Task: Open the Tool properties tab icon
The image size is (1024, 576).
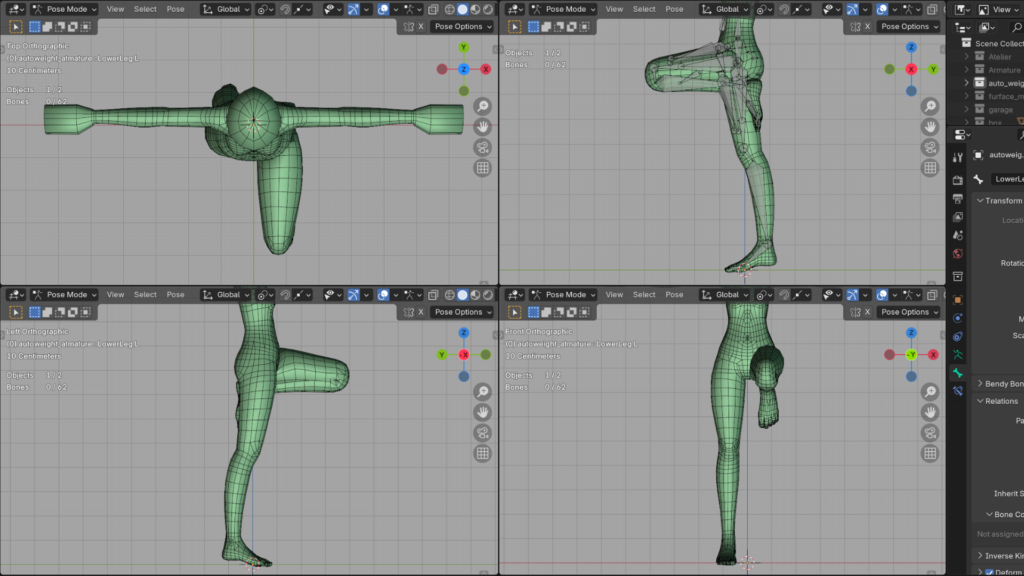Action: click(x=958, y=155)
